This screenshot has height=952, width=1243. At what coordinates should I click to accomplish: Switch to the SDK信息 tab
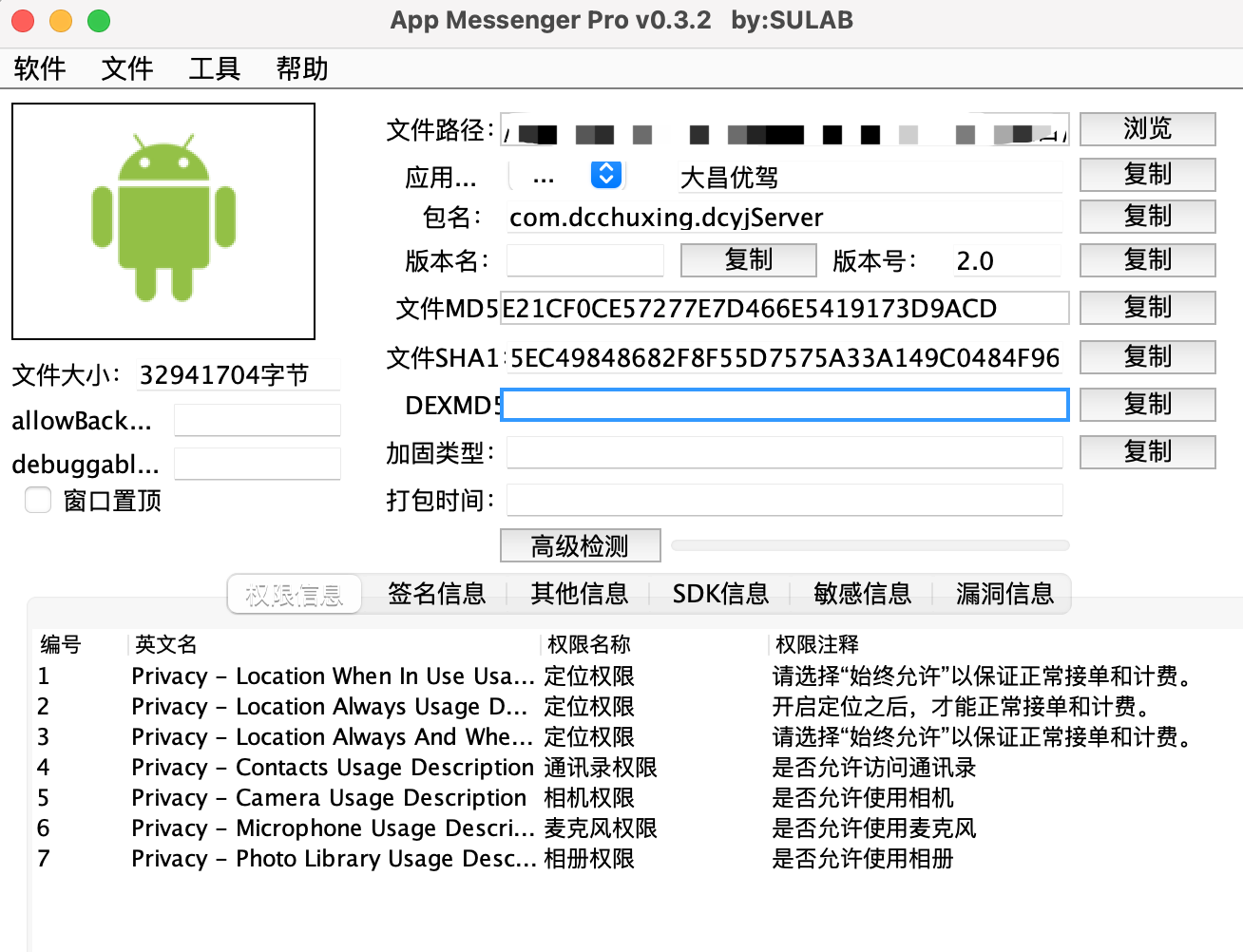720,594
